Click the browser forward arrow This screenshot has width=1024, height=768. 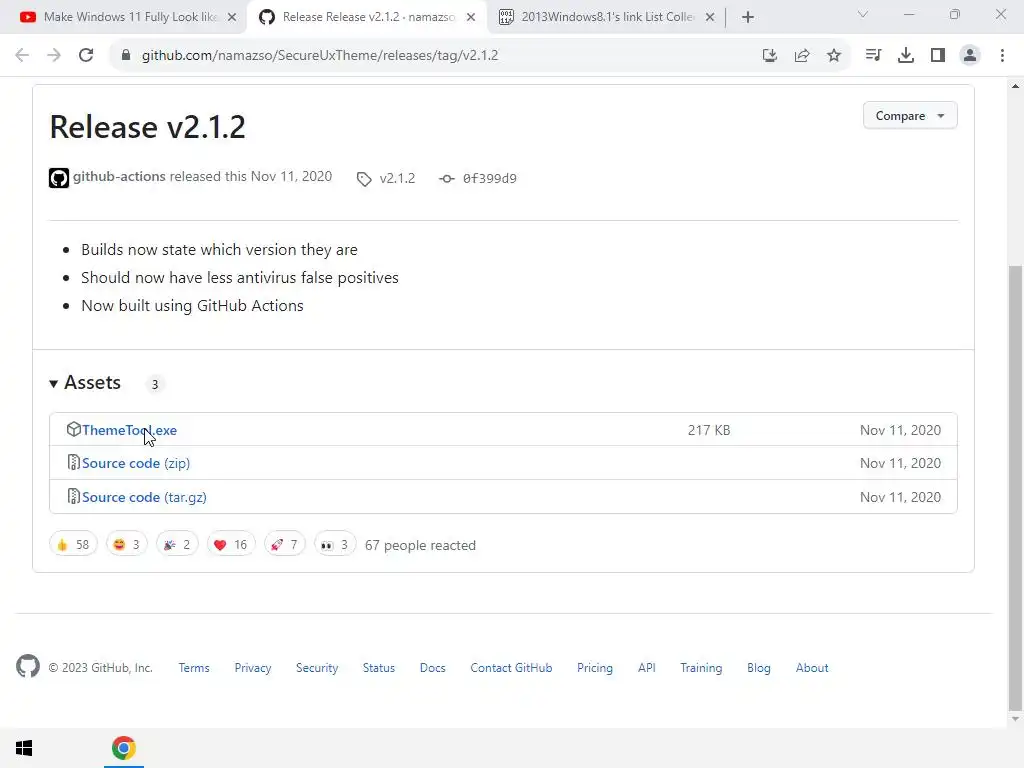coord(54,56)
